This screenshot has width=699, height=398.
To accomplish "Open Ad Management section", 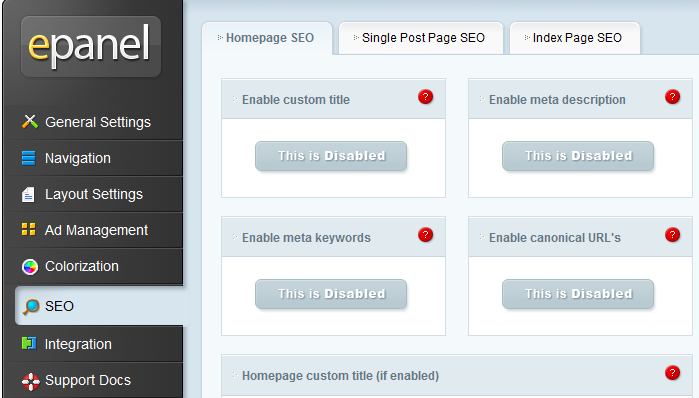I will [x=94, y=230].
